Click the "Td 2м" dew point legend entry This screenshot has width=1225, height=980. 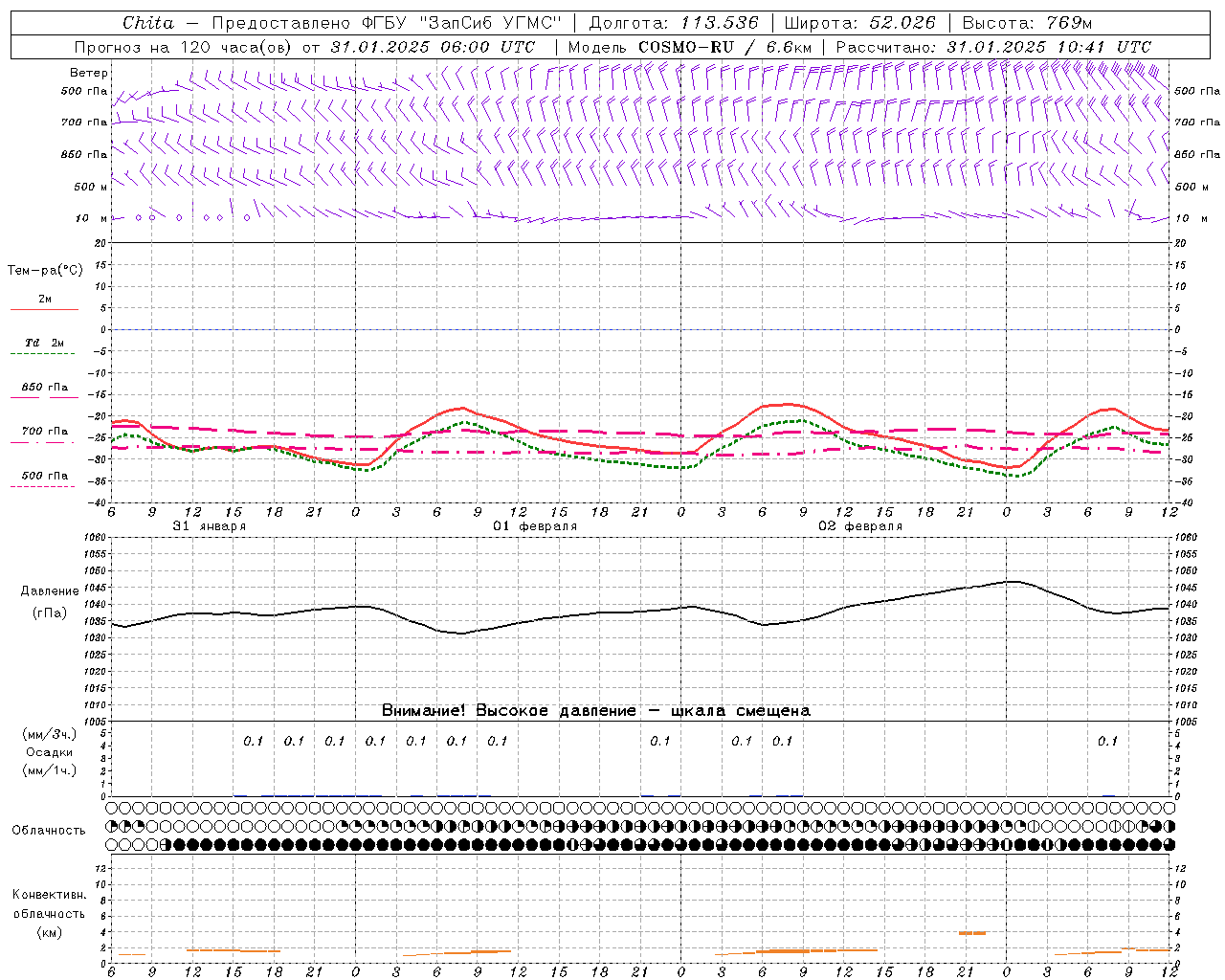pyautogui.click(x=44, y=343)
